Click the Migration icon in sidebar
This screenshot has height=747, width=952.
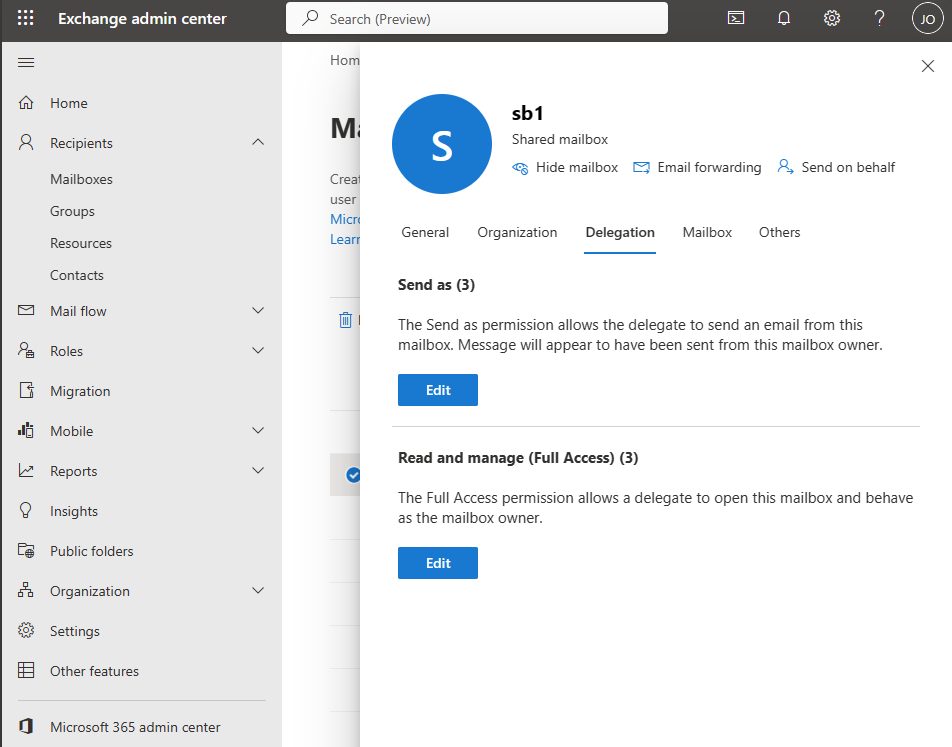point(26,390)
